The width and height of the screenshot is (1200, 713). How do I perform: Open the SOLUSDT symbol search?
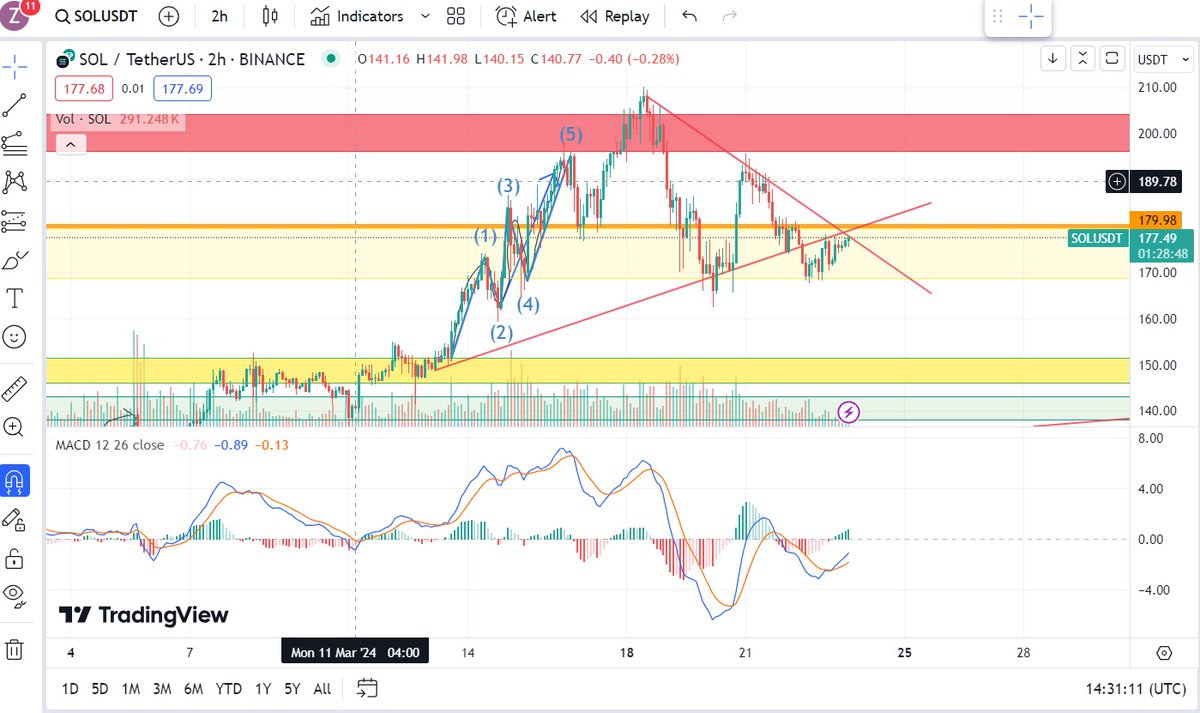pyautogui.click(x=96, y=16)
